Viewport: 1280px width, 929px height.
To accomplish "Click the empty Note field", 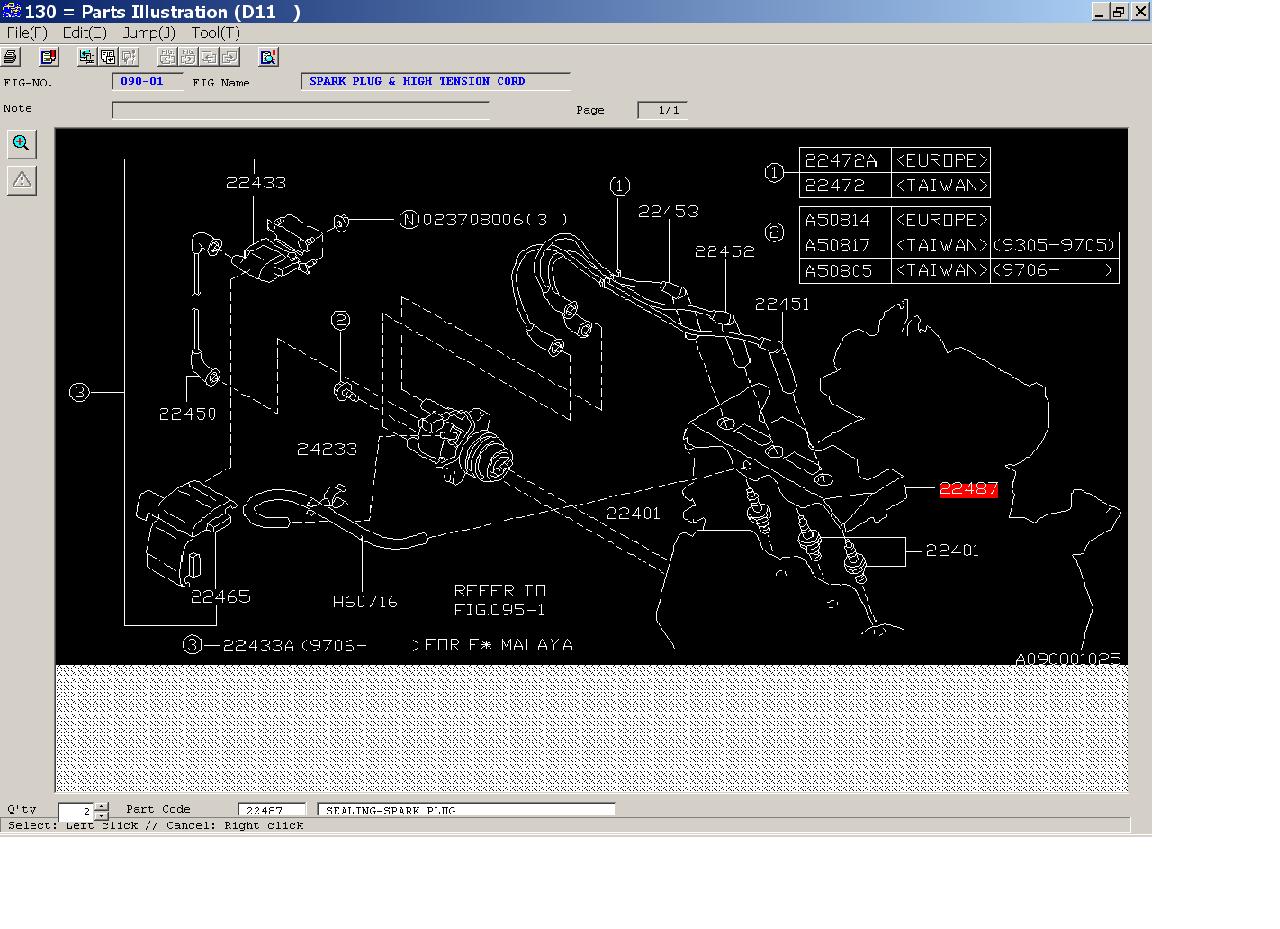I will click(x=301, y=110).
